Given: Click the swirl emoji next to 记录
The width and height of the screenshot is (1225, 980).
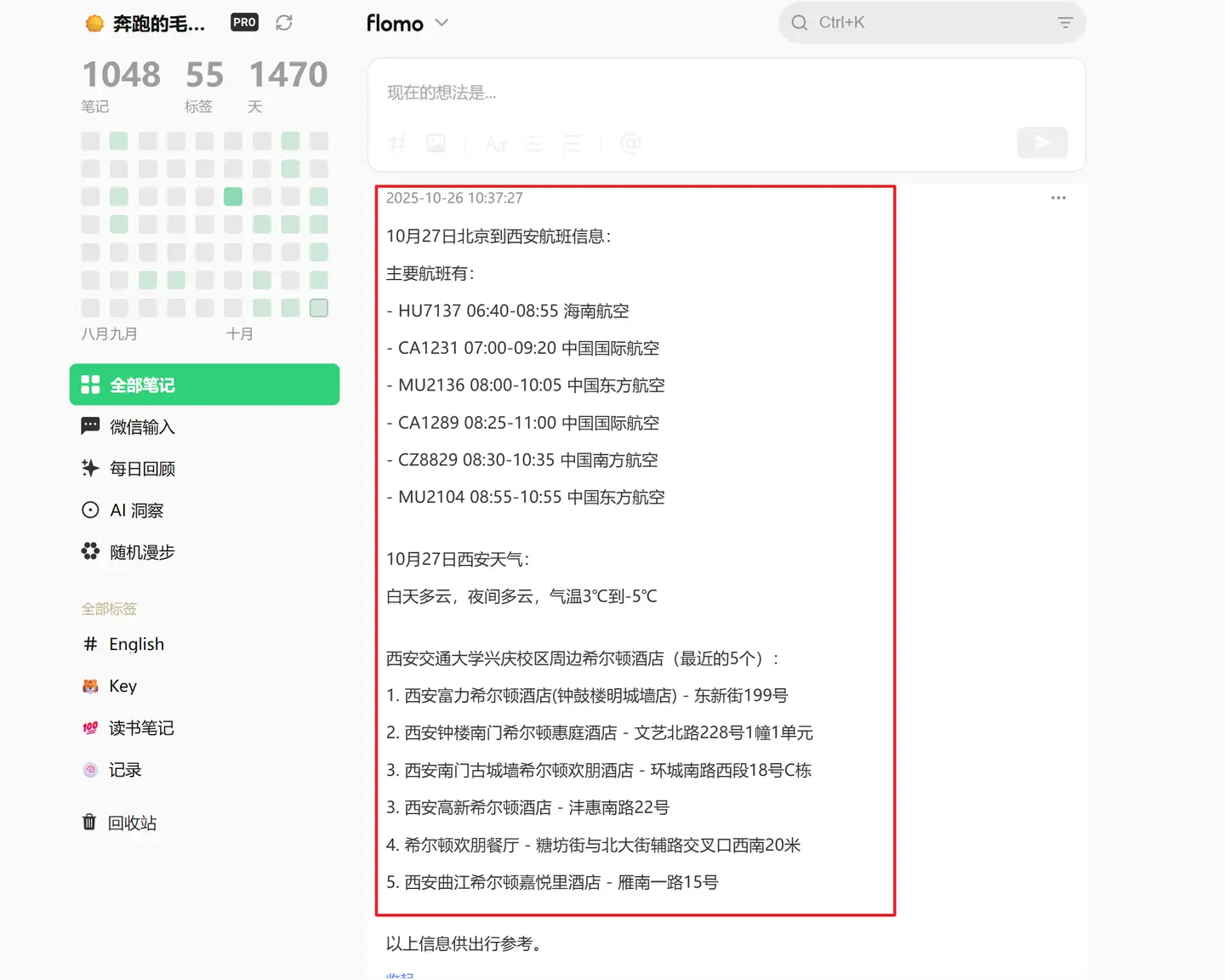Looking at the screenshot, I should 90,770.
